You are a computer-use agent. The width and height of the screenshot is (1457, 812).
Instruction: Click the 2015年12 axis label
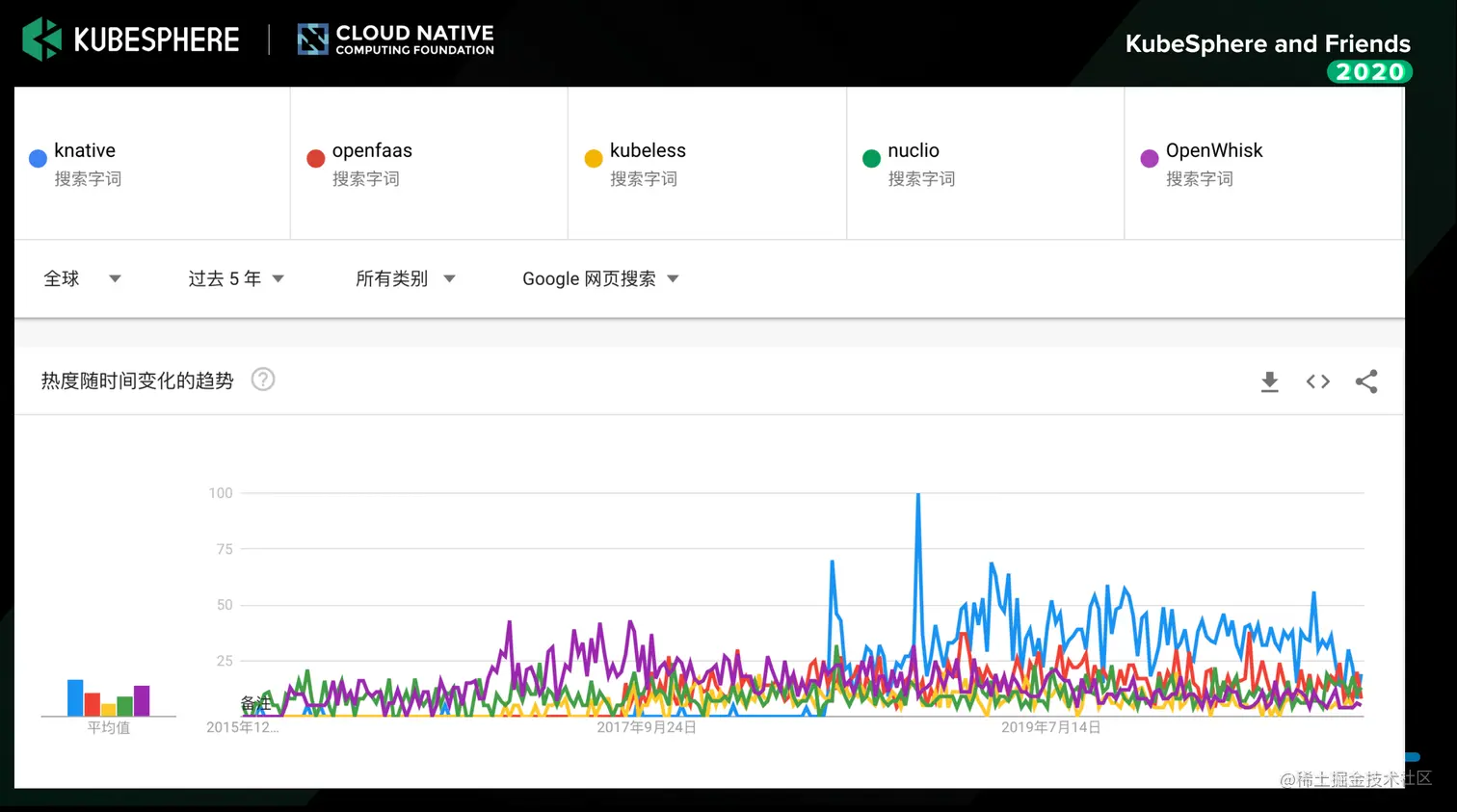pos(243,727)
